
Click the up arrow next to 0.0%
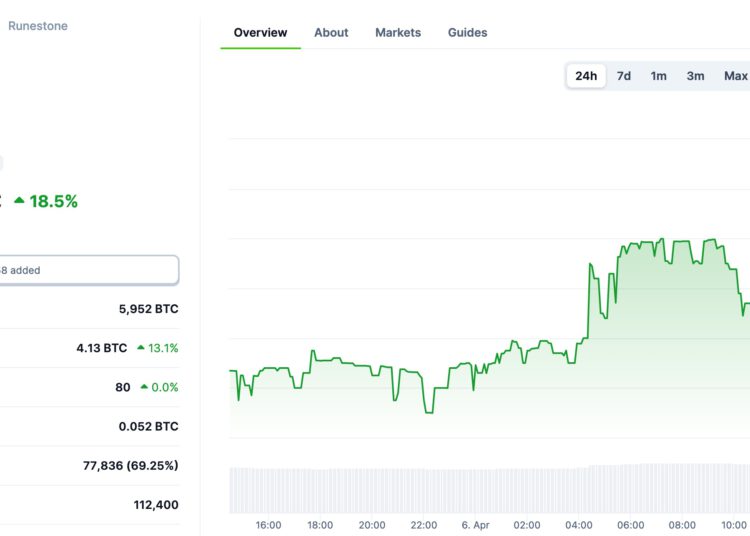[144, 388]
